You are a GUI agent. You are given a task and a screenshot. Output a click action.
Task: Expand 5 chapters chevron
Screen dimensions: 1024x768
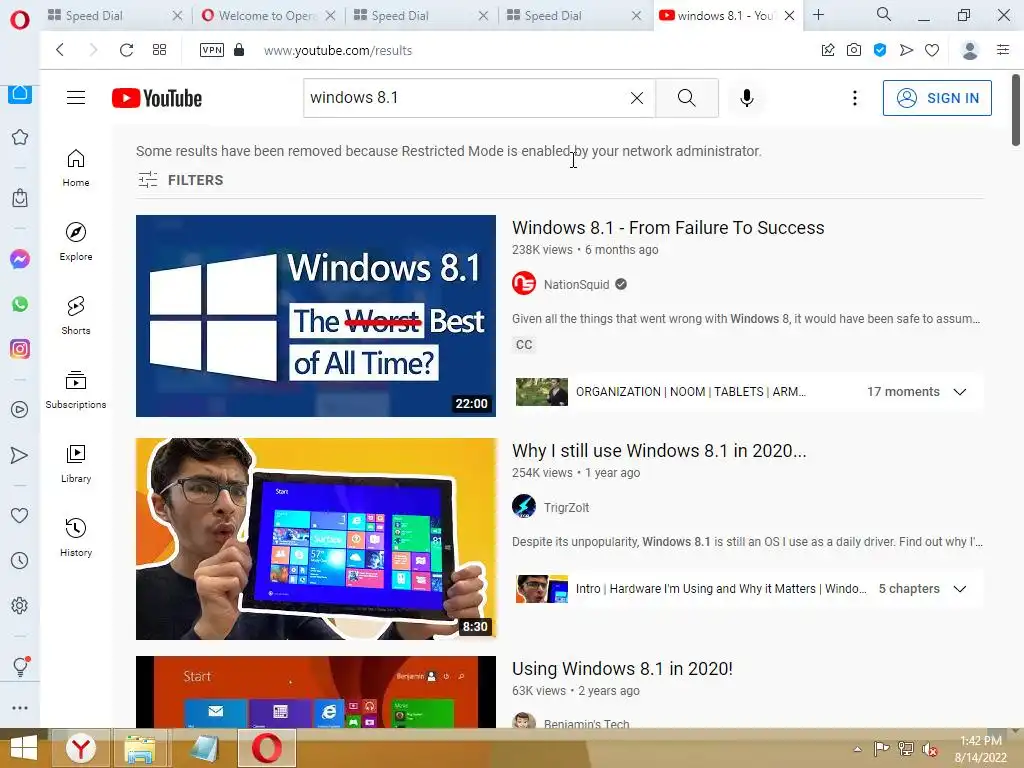click(959, 589)
